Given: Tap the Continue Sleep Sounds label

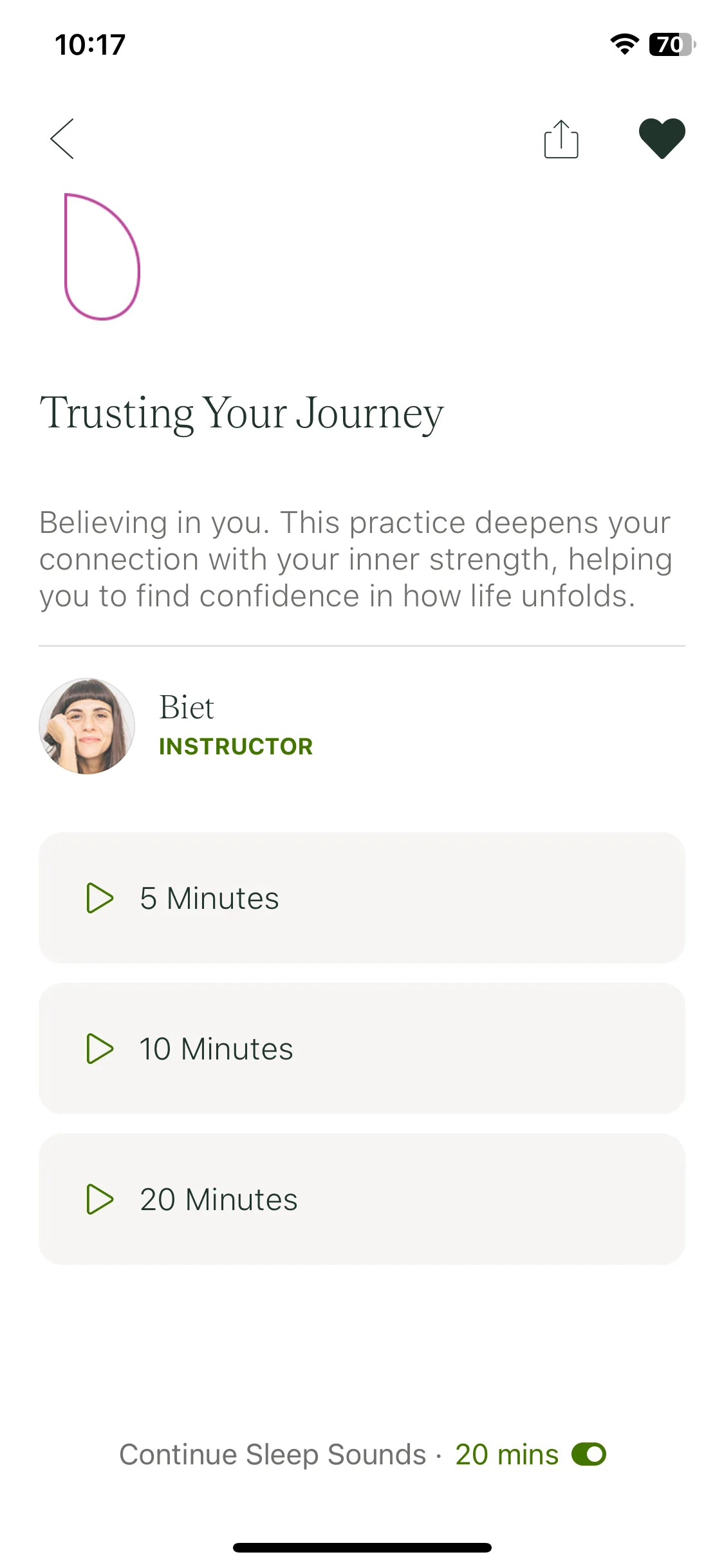Looking at the screenshot, I should tap(273, 1455).
